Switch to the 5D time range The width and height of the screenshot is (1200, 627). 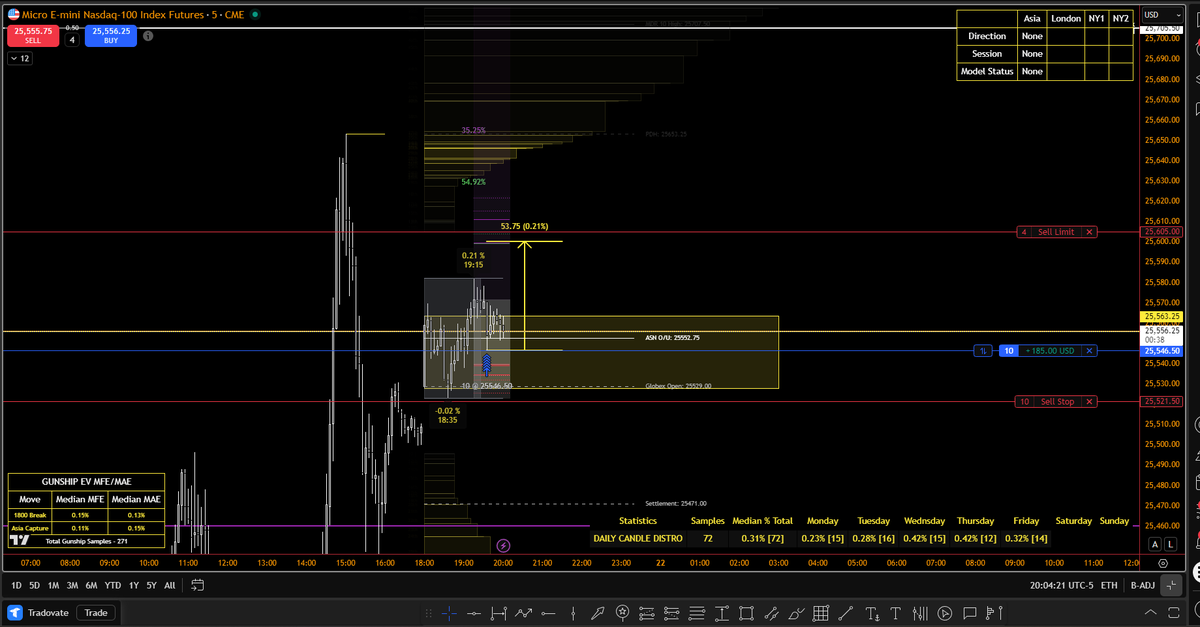[x=35, y=585]
